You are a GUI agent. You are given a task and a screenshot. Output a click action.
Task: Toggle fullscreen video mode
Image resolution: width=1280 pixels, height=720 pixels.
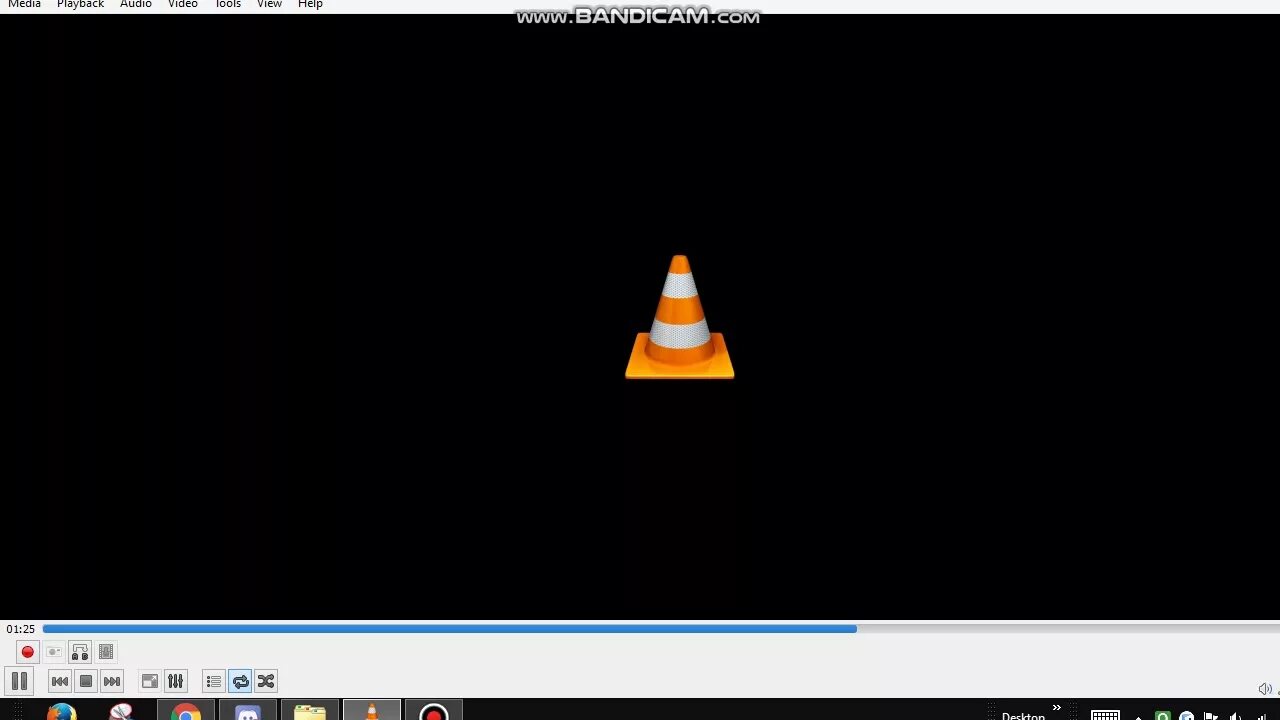150,682
